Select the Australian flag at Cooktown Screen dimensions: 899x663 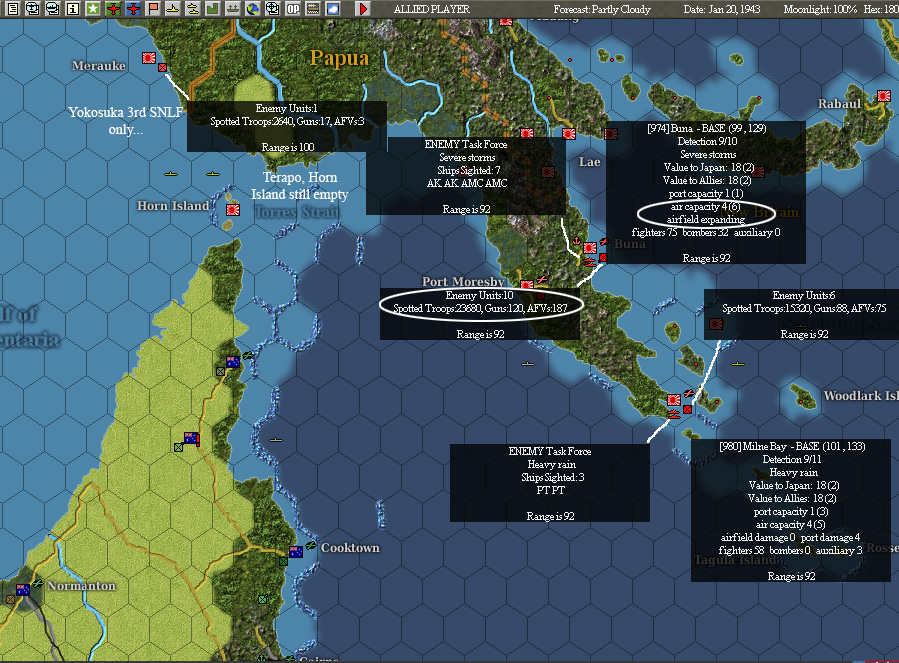(296, 552)
